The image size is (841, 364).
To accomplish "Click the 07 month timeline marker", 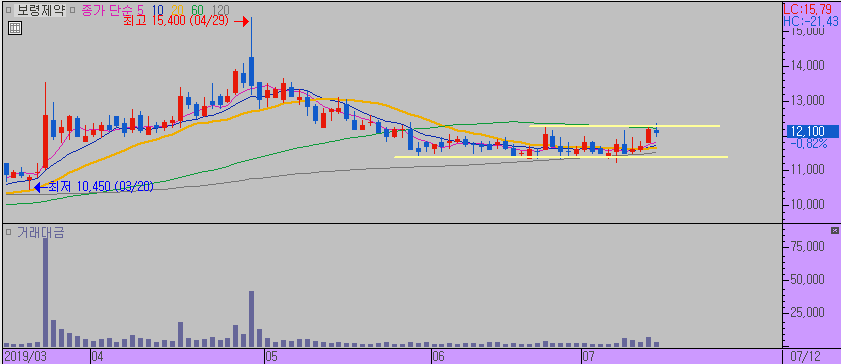I will click(589, 356).
